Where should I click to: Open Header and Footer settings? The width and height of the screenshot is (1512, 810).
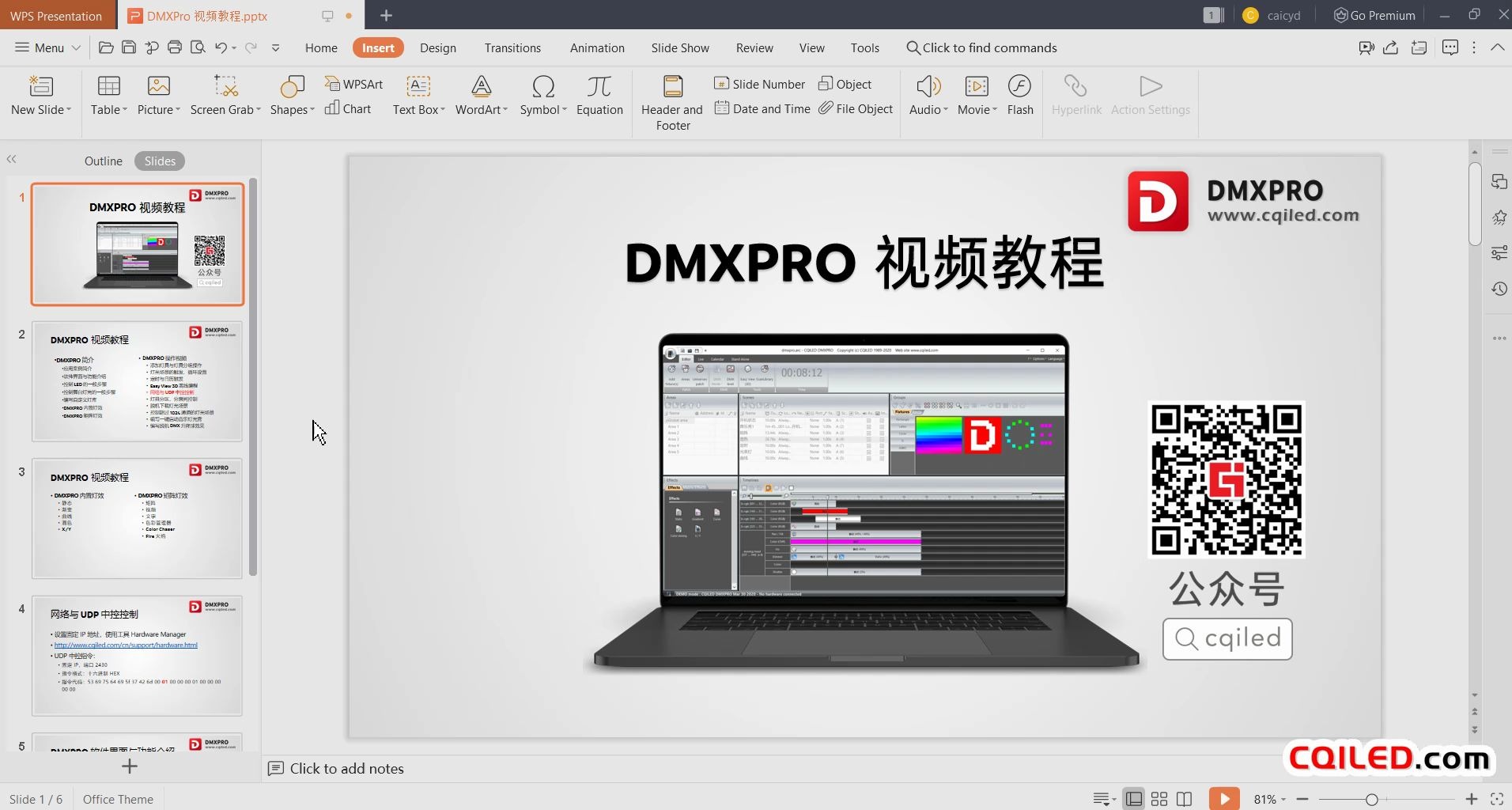(x=672, y=103)
